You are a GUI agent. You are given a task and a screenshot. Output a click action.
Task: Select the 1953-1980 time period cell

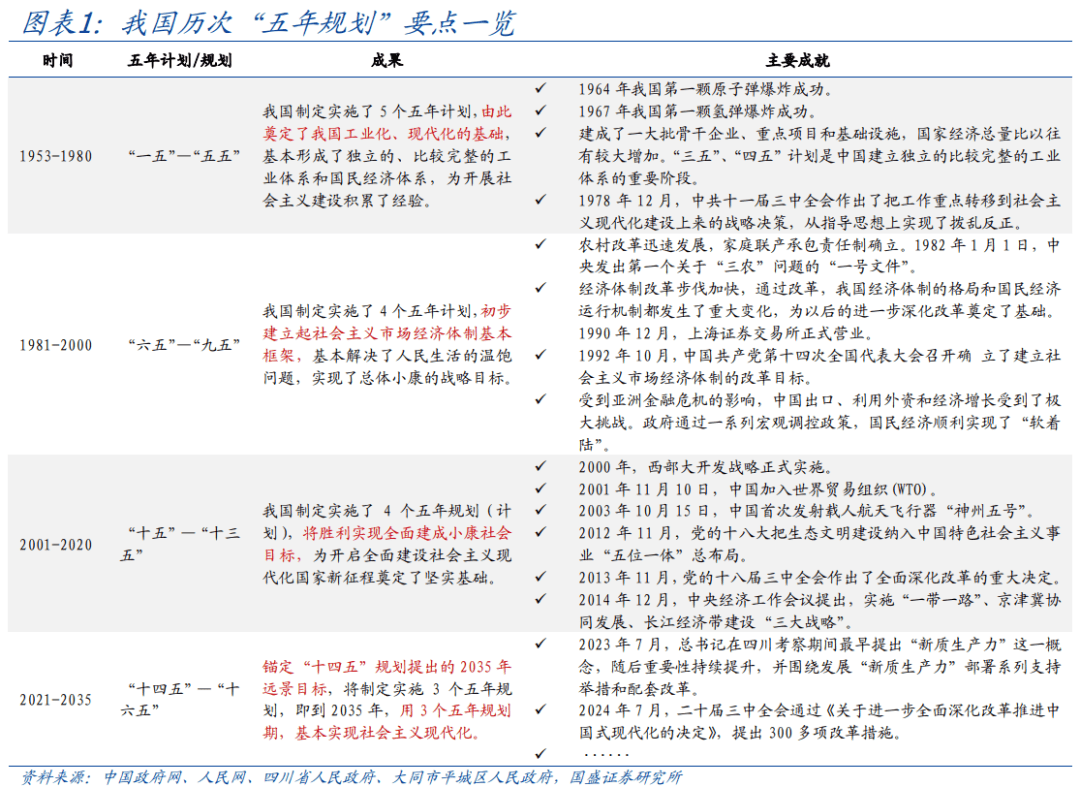click(x=56, y=156)
